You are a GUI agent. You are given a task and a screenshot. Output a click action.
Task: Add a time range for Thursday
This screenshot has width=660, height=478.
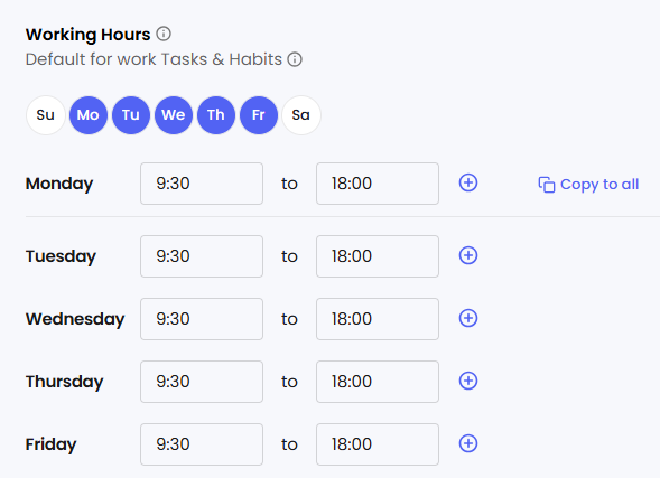click(x=468, y=381)
